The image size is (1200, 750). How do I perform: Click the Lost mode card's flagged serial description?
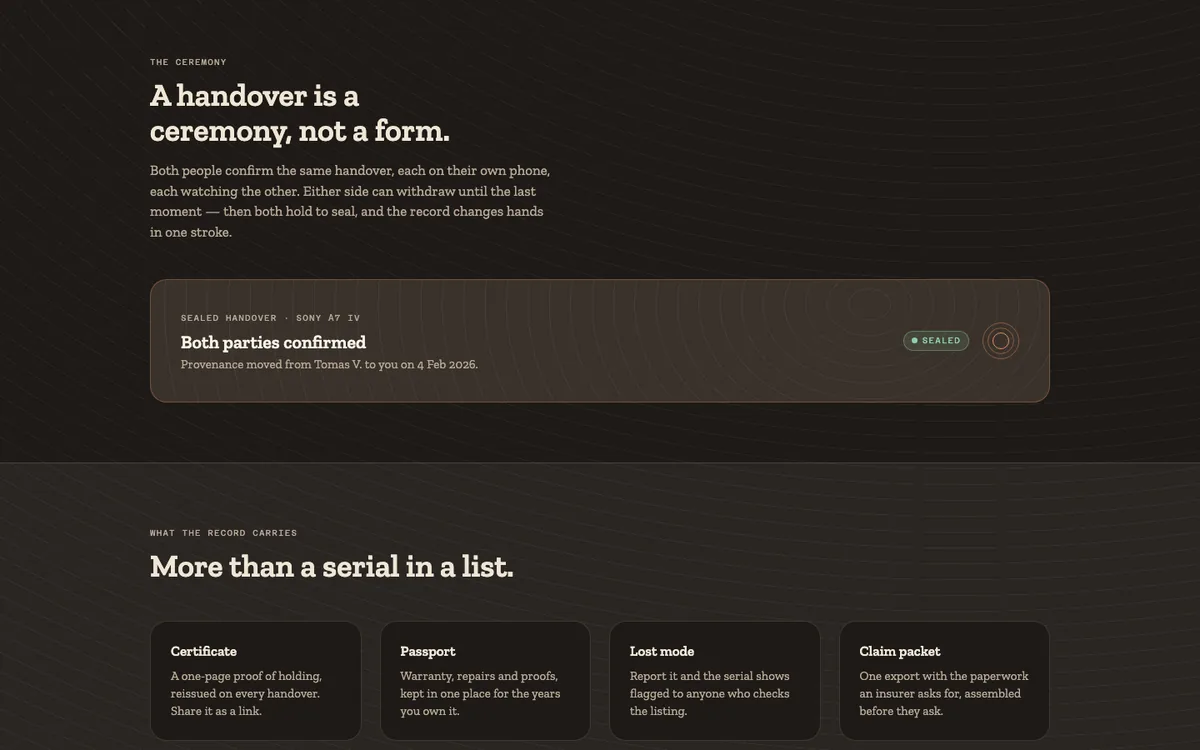tap(710, 694)
